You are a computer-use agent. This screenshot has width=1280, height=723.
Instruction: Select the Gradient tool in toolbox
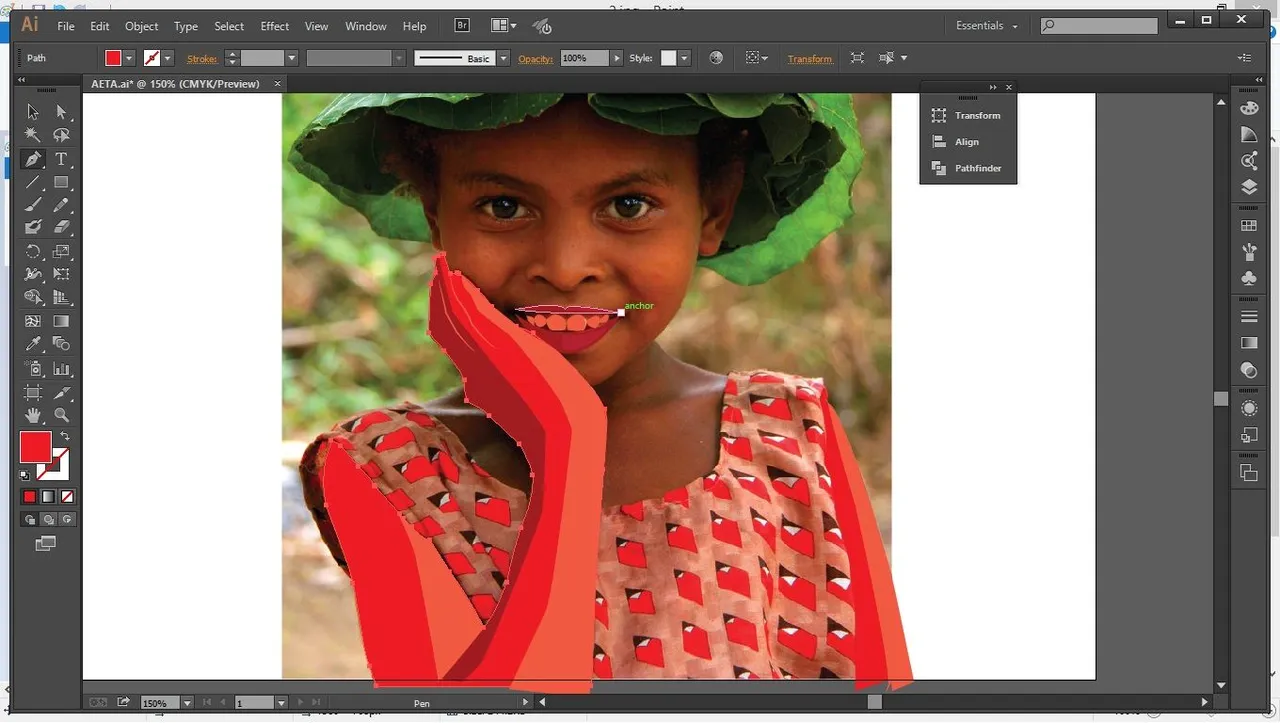[x=61, y=321]
